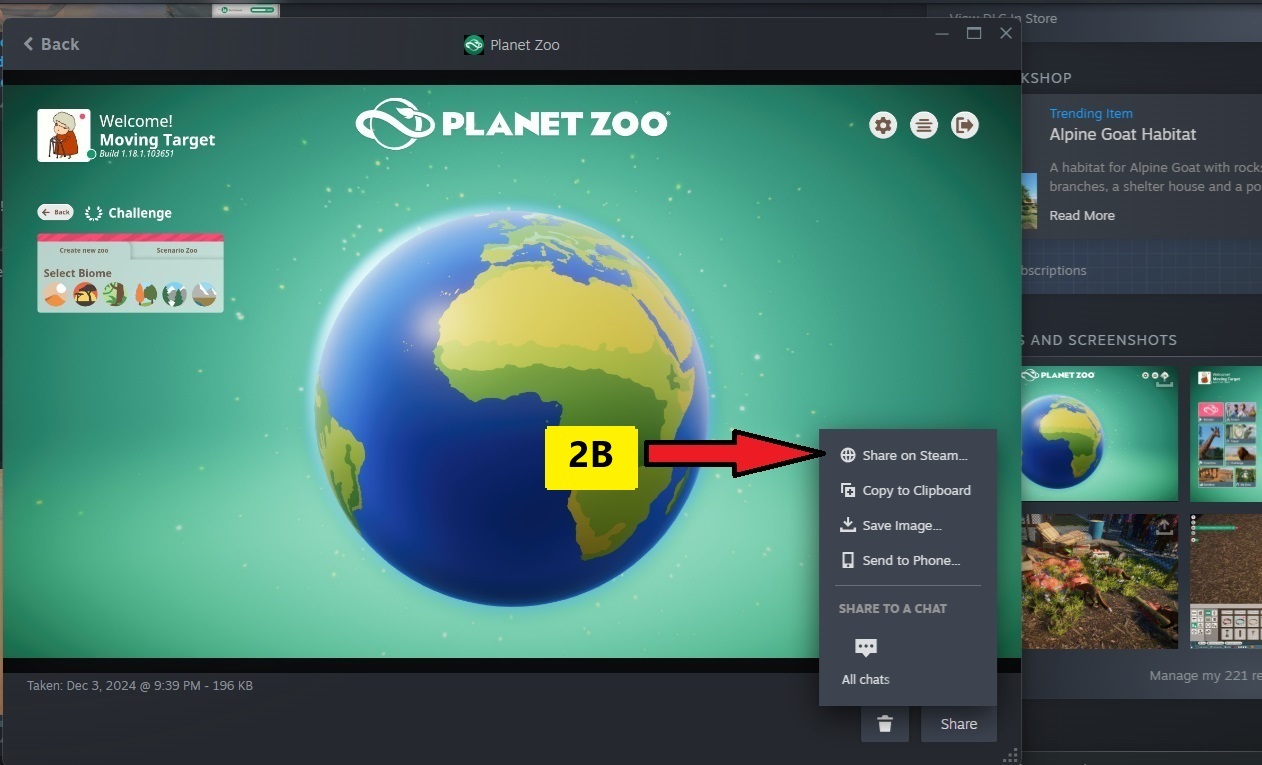The width and height of the screenshot is (1262, 765).
Task: Select the Create new zoo tab
Action: tap(84, 250)
